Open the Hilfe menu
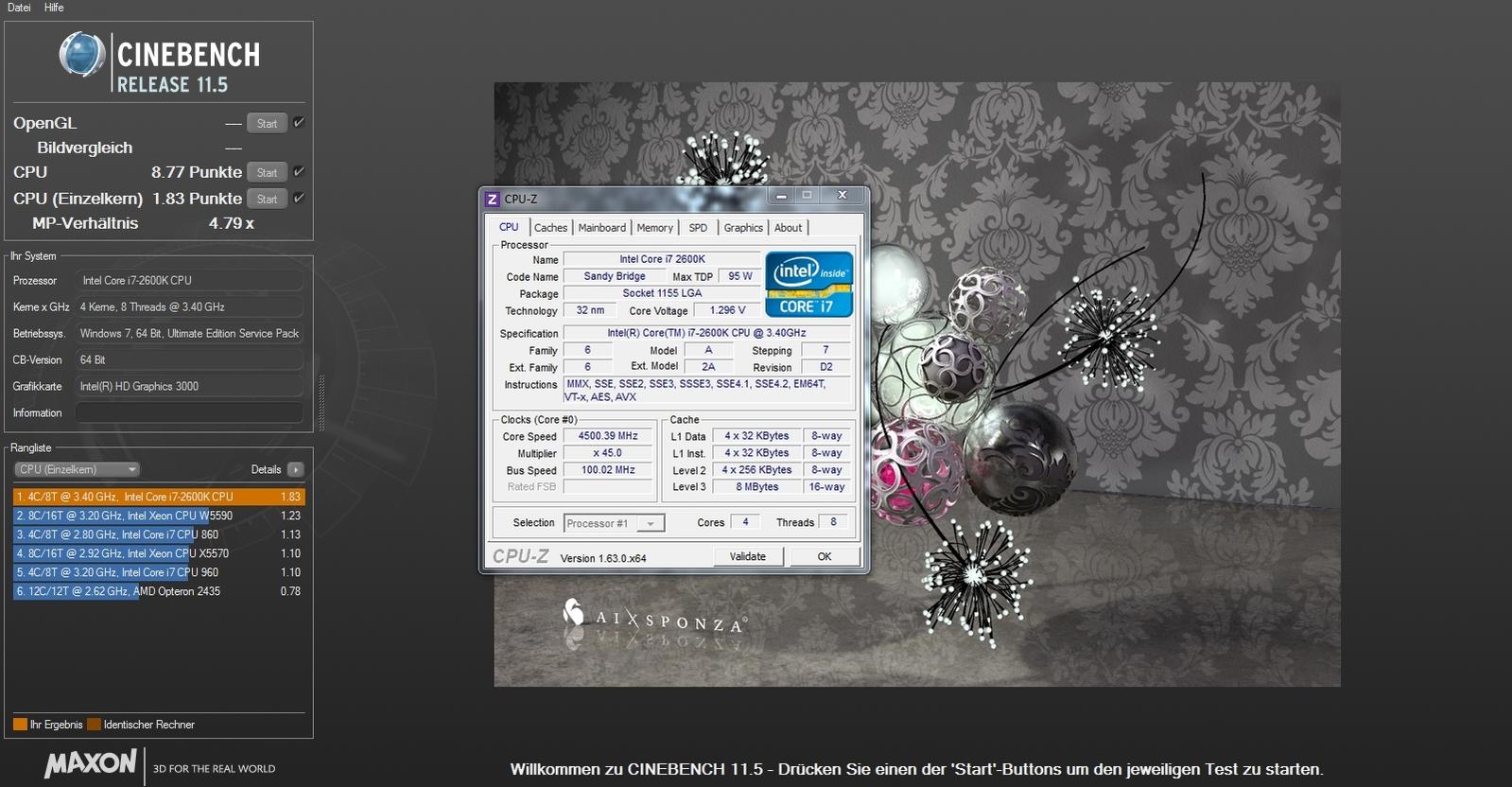1512x787 pixels. point(54,8)
